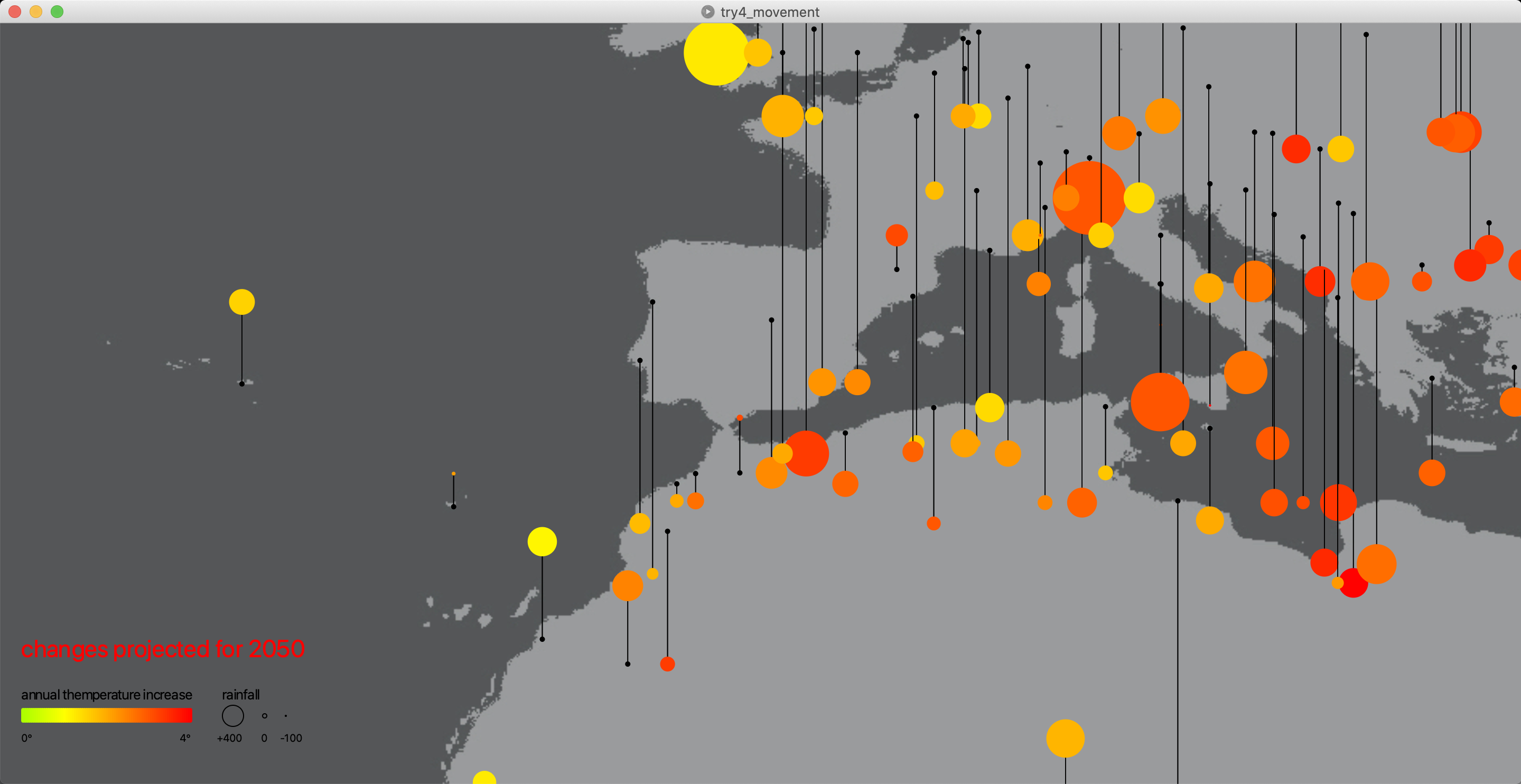Viewport: 1521px width, 784px height.
Task: Click the '4°' temperature scale label
Action: pyautogui.click(x=185, y=738)
